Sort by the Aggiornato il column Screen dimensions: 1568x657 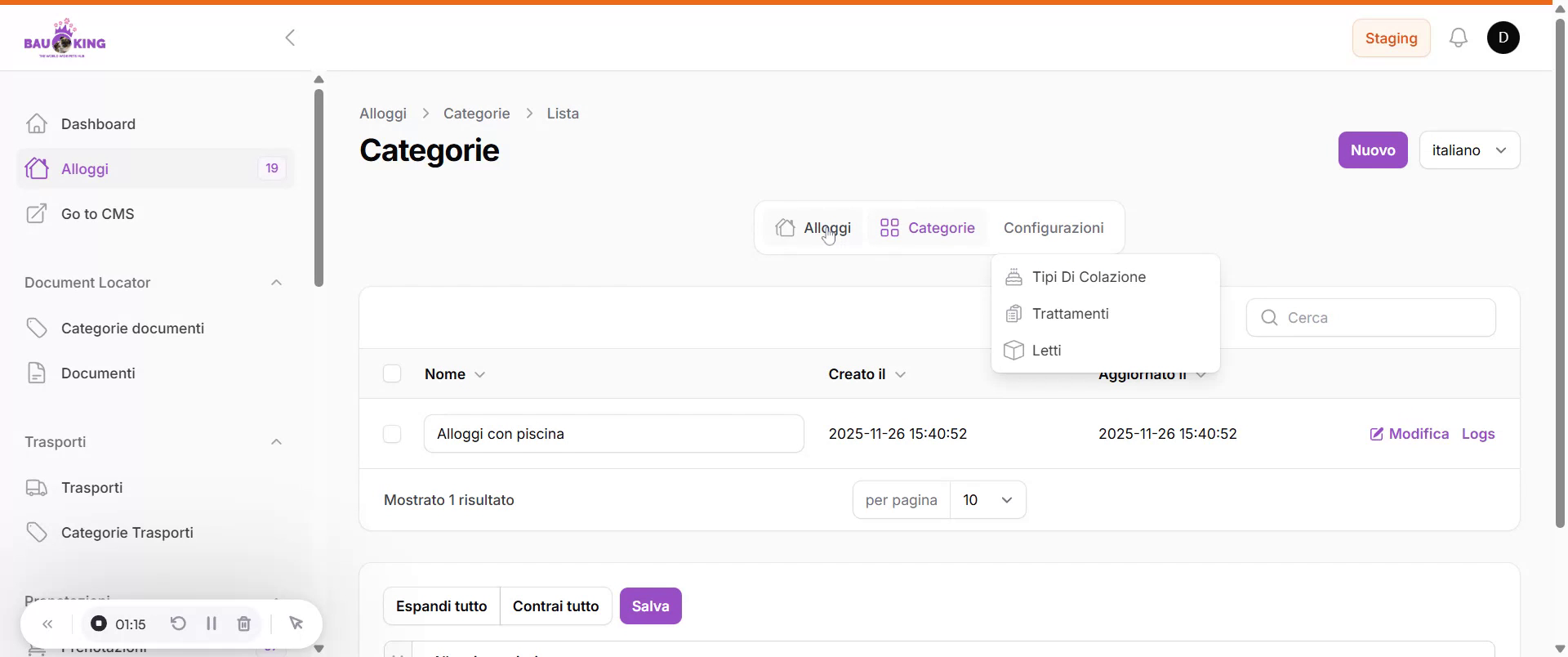(x=1151, y=375)
